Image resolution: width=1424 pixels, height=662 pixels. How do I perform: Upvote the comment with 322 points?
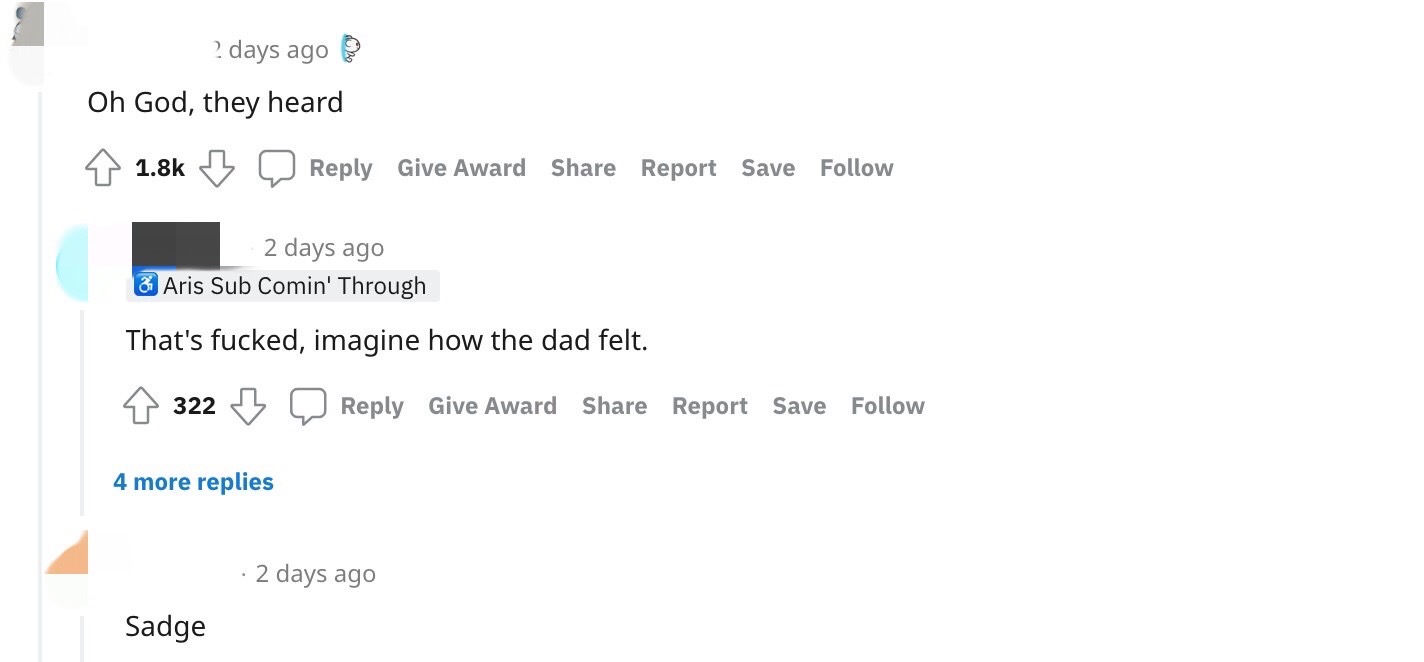point(141,406)
